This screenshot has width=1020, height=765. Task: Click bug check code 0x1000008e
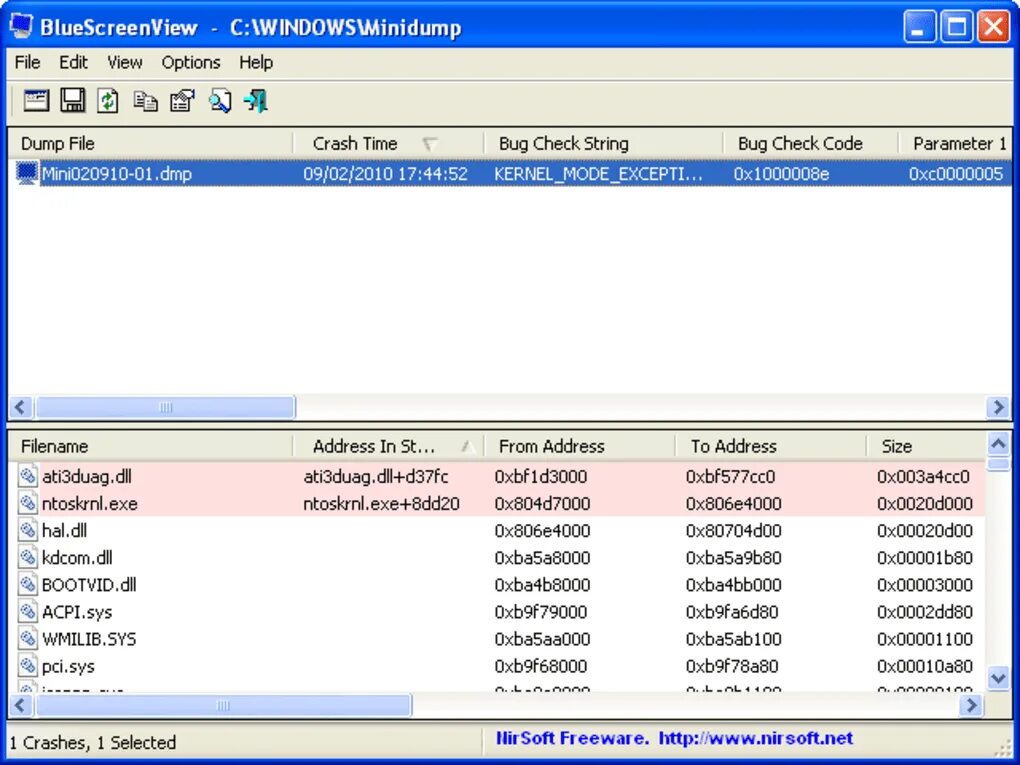click(781, 174)
